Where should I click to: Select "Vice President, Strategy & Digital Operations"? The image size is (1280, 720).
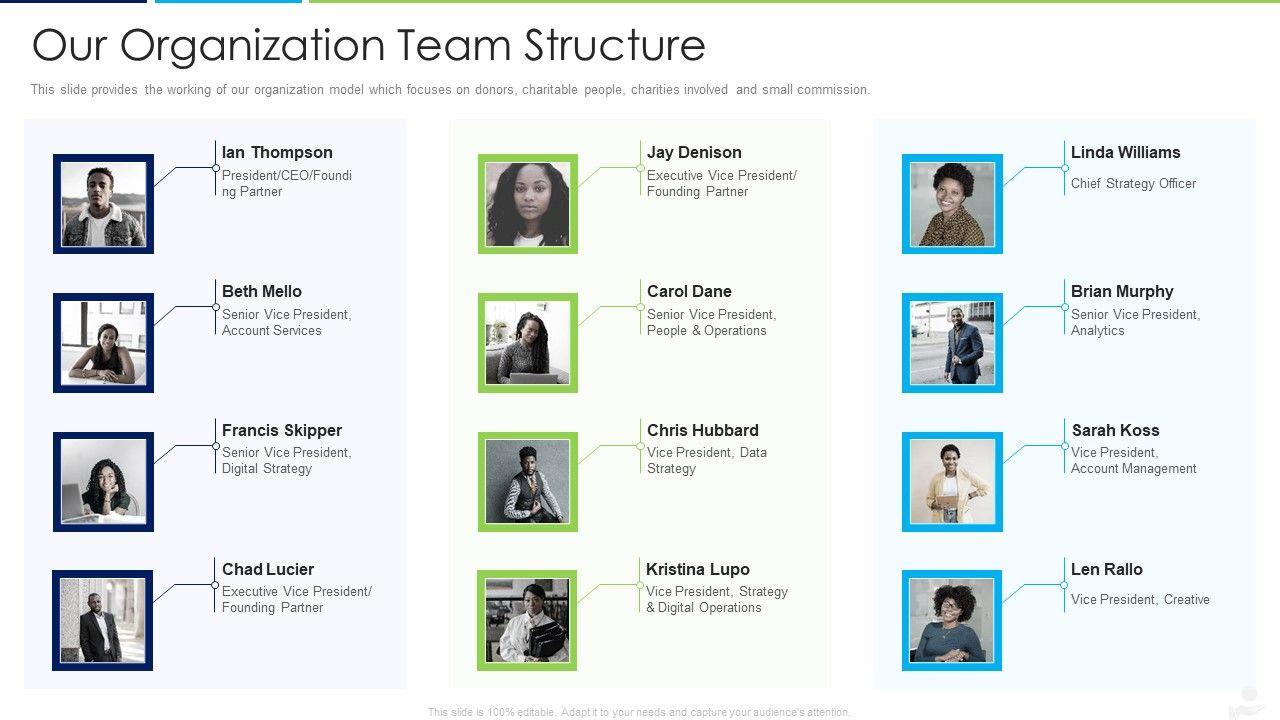(717, 599)
